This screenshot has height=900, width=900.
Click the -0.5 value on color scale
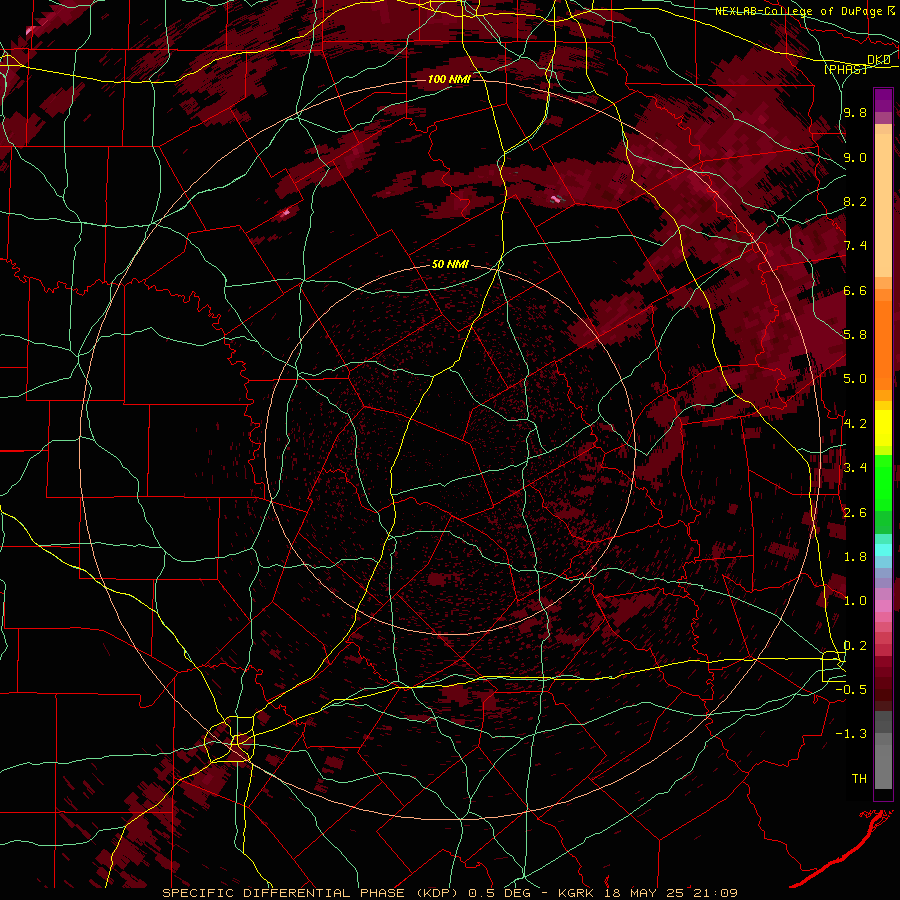coord(851,690)
